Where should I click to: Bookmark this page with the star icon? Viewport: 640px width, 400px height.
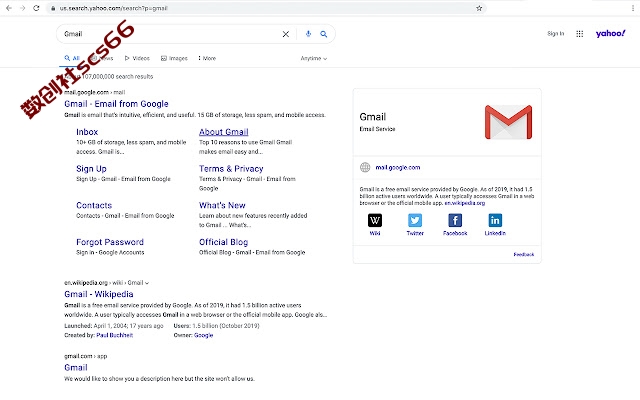tap(479, 8)
